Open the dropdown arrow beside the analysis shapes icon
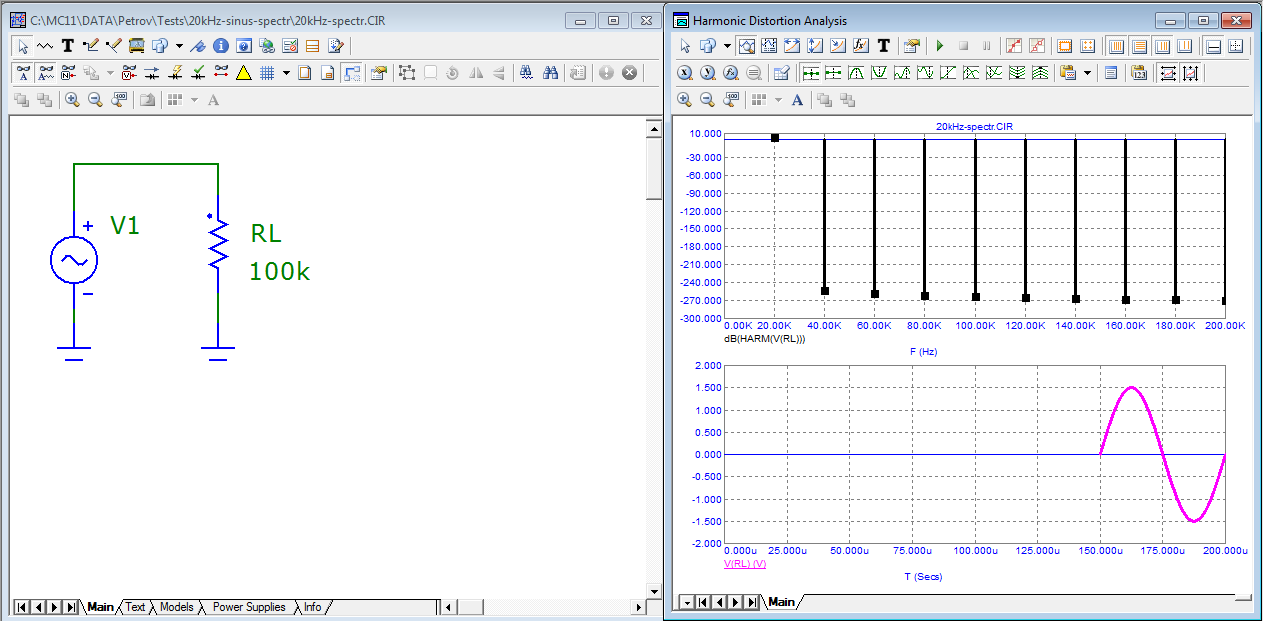1263x621 pixels. pos(726,46)
